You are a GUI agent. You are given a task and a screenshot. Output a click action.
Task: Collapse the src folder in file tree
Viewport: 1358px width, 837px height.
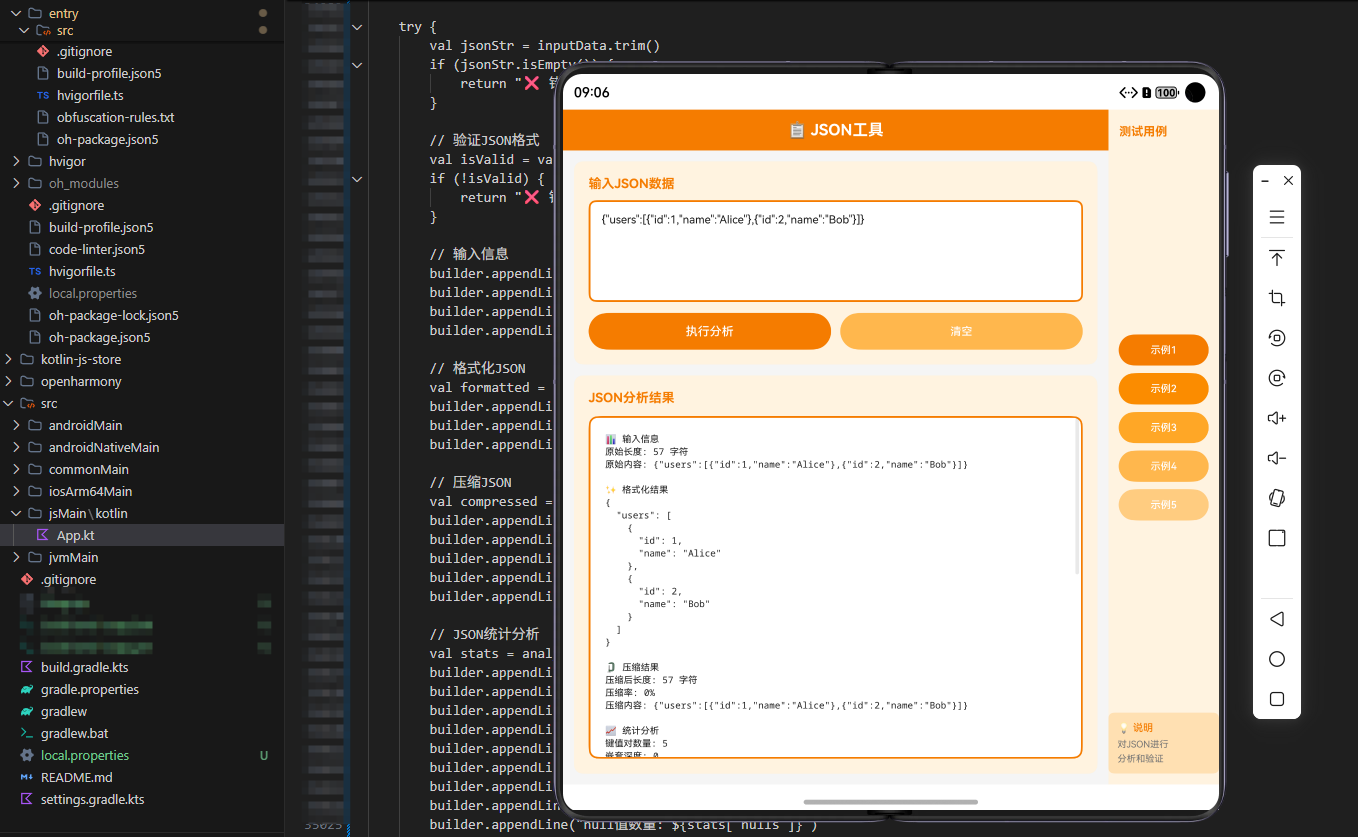(10, 403)
